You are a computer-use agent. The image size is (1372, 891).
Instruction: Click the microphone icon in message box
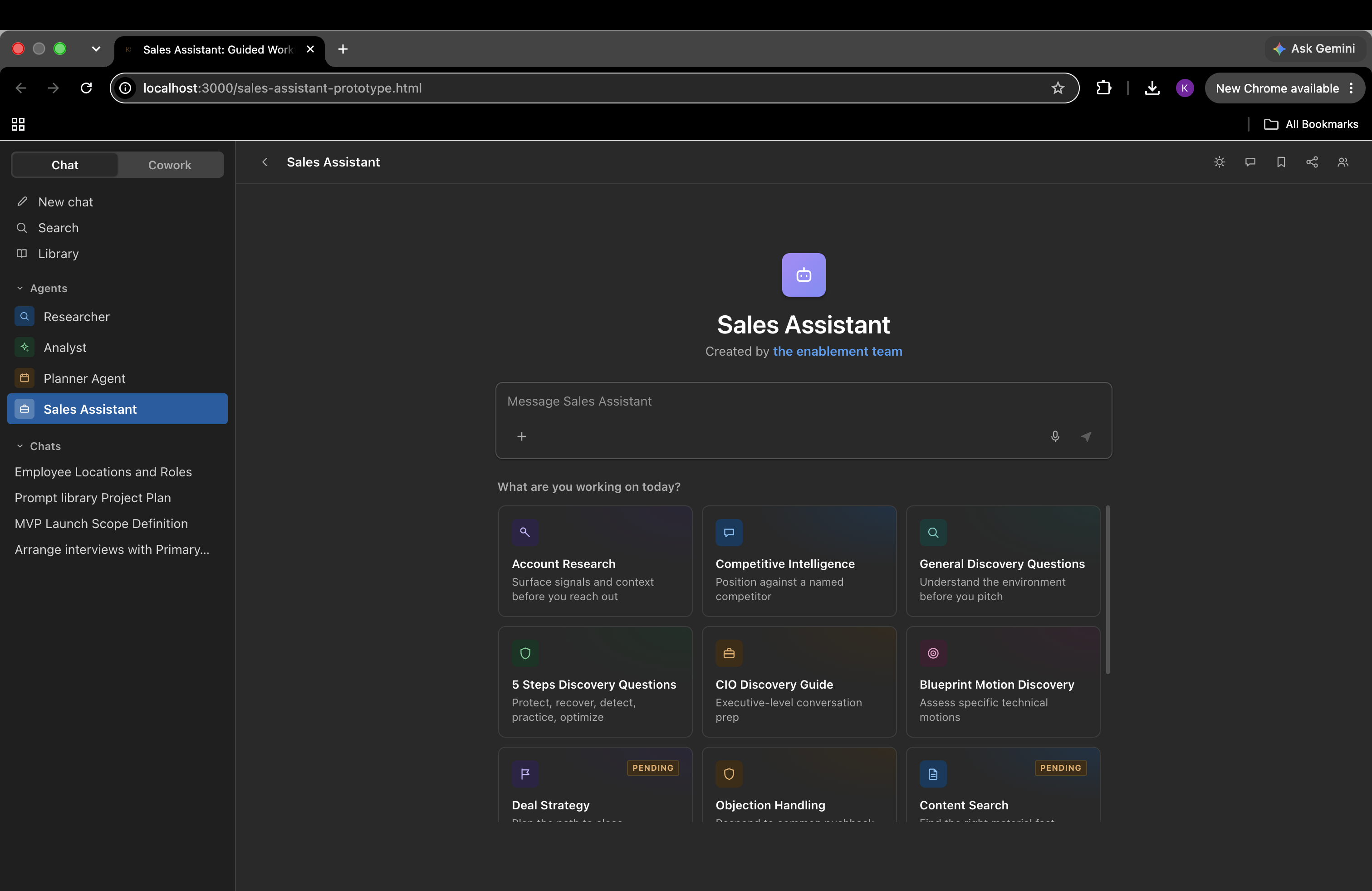tap(1055, 436)
